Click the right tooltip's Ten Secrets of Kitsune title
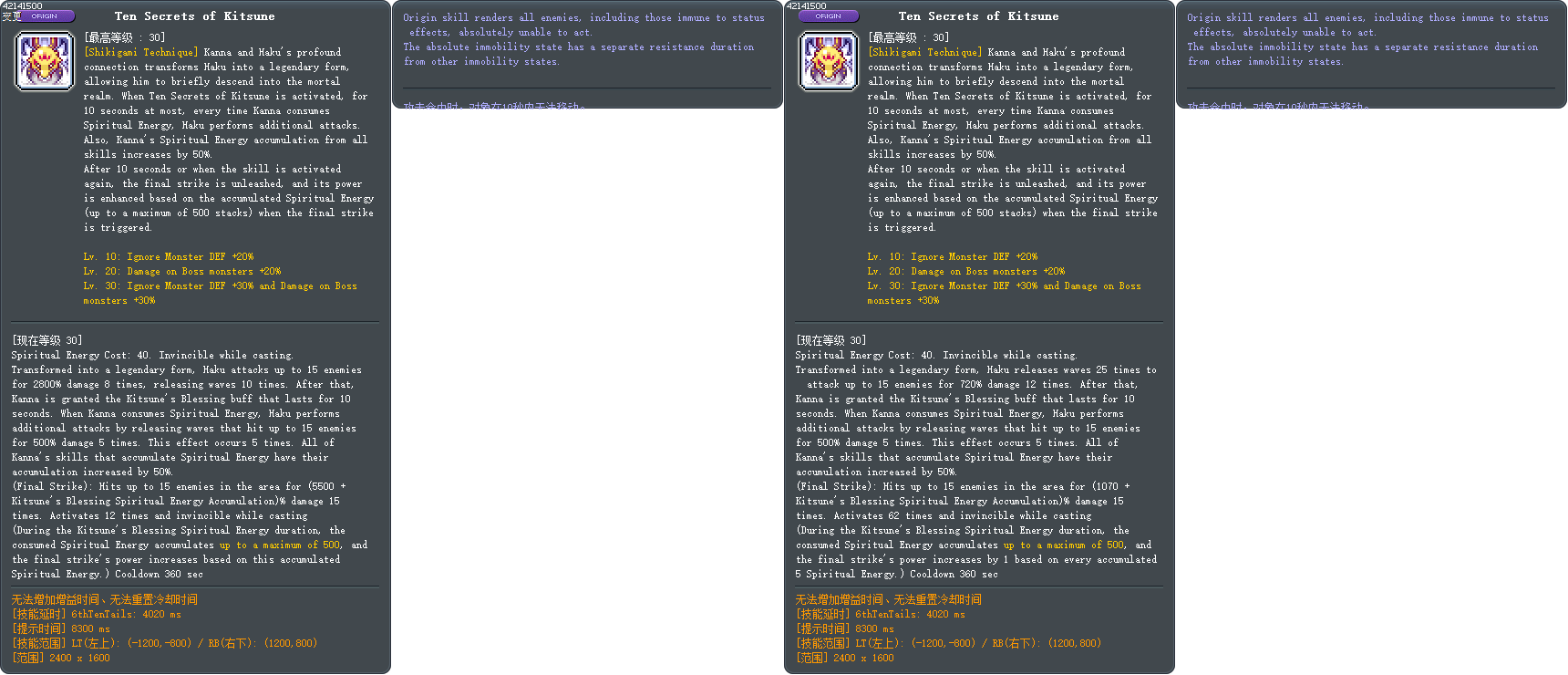The image size is (1568, 675). [x=978, y=16]
